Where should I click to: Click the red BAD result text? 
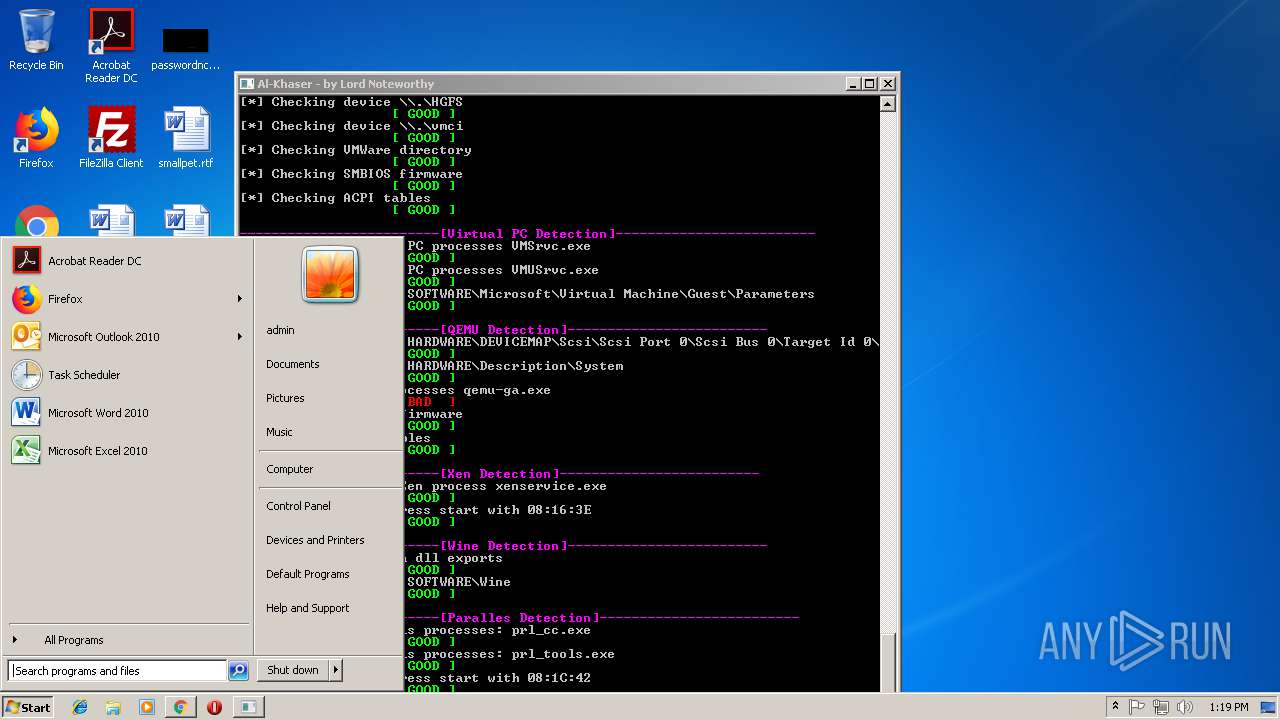pyautogui.click(x=420, y=402)
